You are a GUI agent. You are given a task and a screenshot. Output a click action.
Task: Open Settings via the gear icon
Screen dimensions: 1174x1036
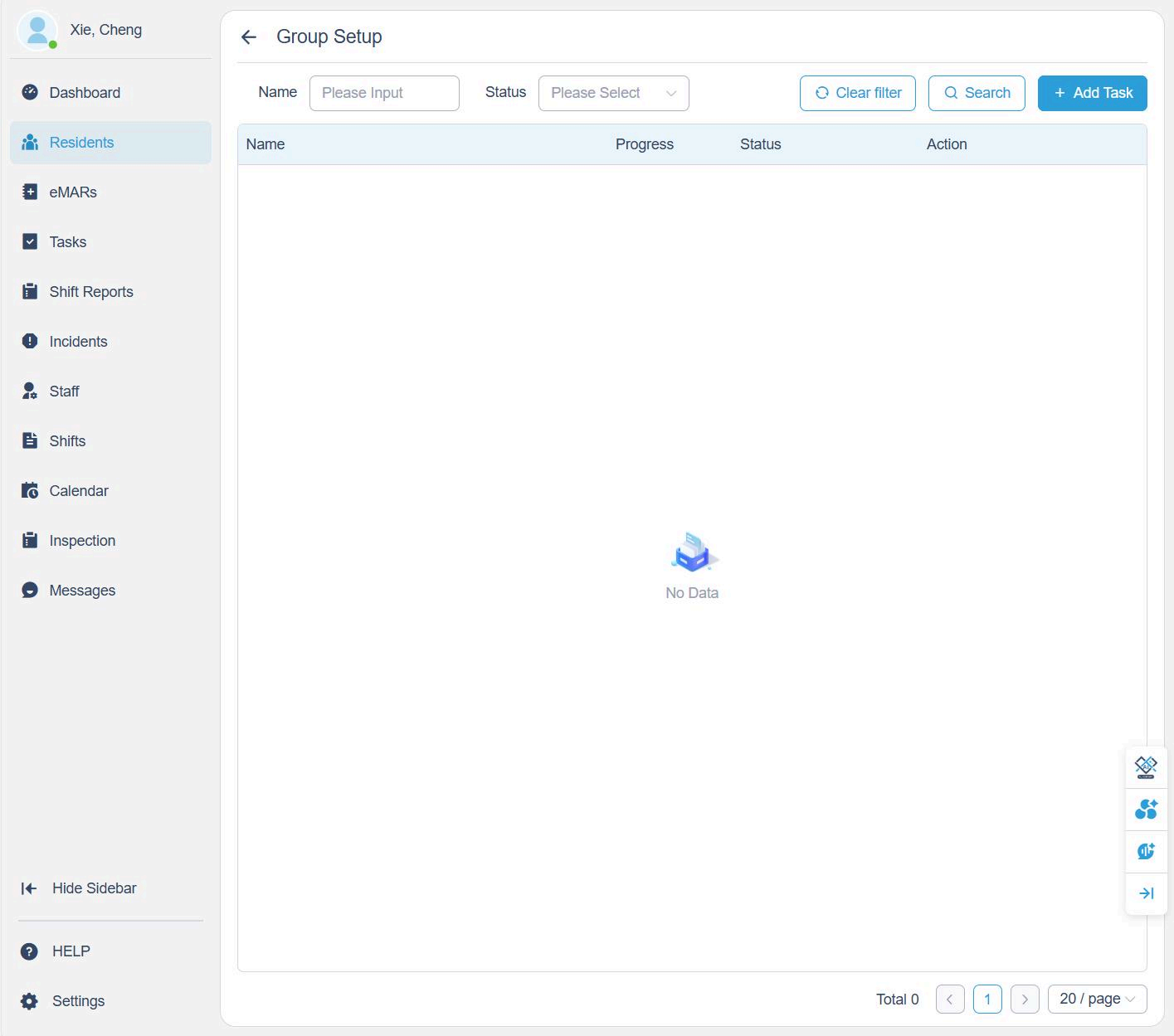(29, 1001)
